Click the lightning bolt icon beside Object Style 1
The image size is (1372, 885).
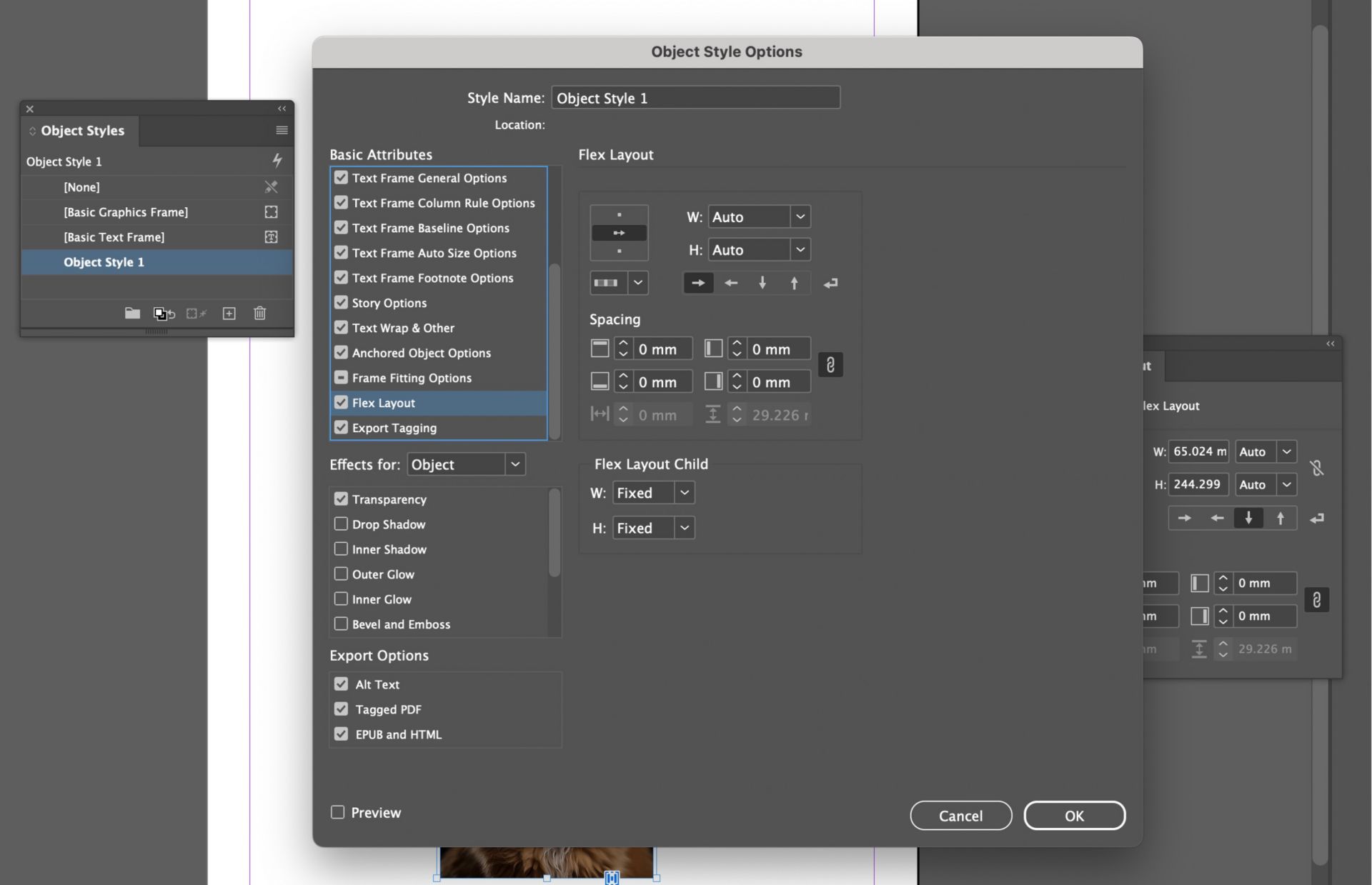click(x=278, y=161)
